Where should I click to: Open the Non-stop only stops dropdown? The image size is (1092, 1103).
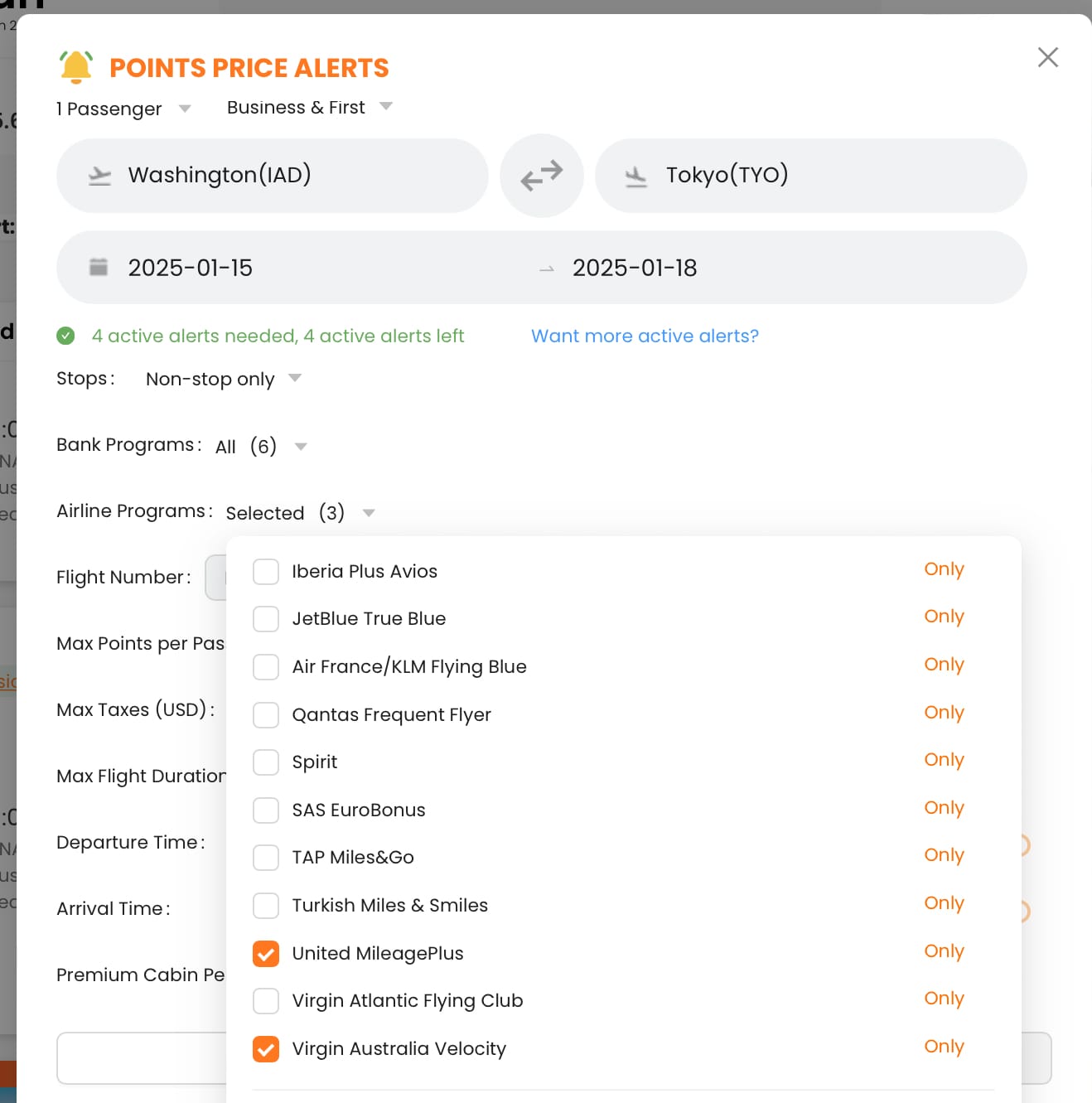(223, 379)
